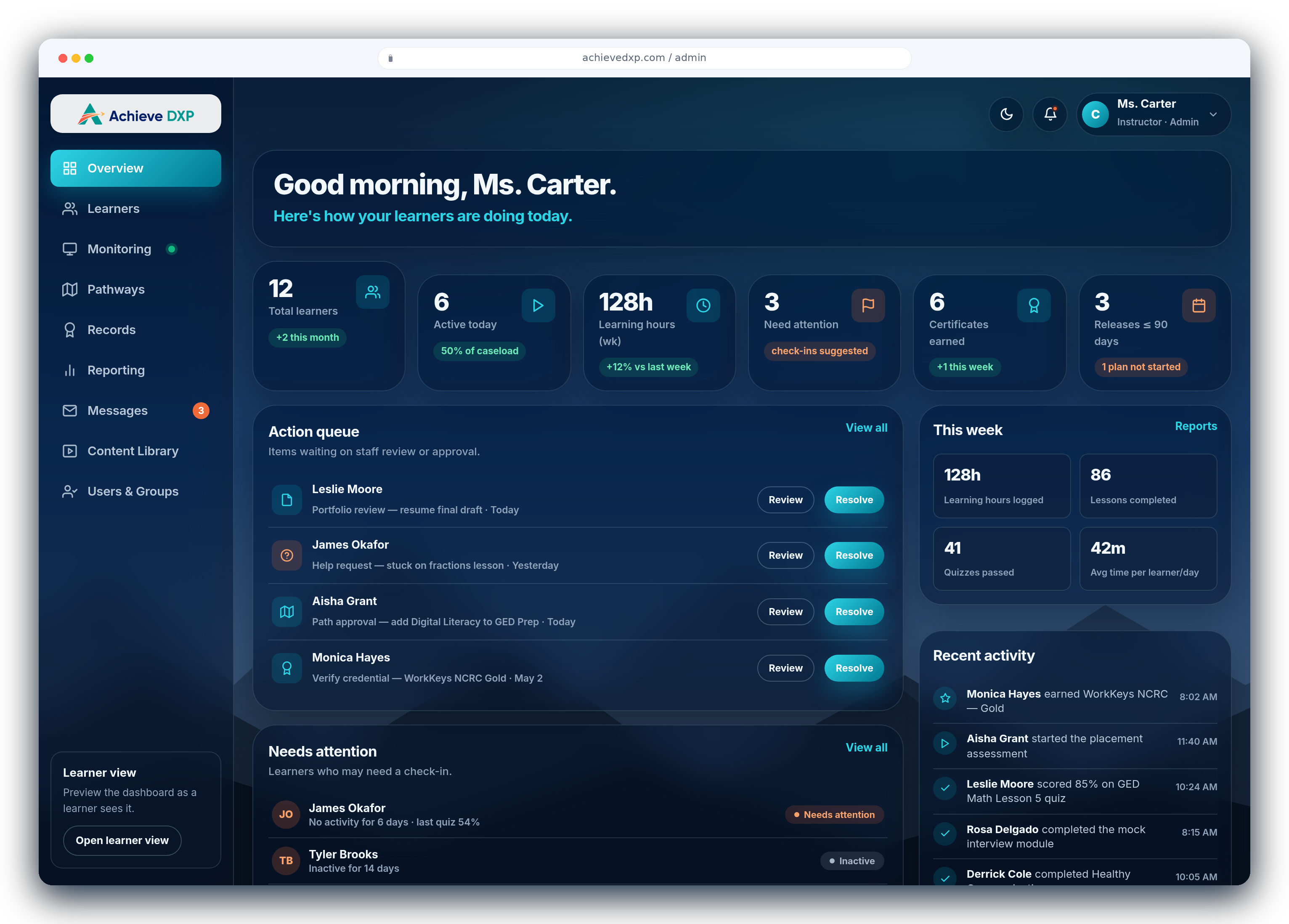Click the Records ribbon icon in sidebar

pos(69,330)
